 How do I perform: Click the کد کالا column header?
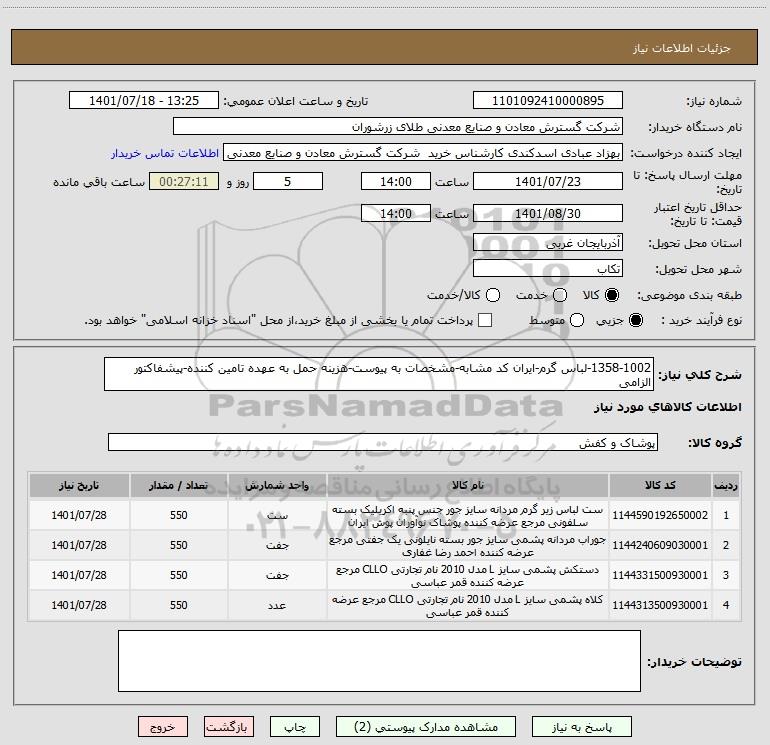click(x=660, y=485)
